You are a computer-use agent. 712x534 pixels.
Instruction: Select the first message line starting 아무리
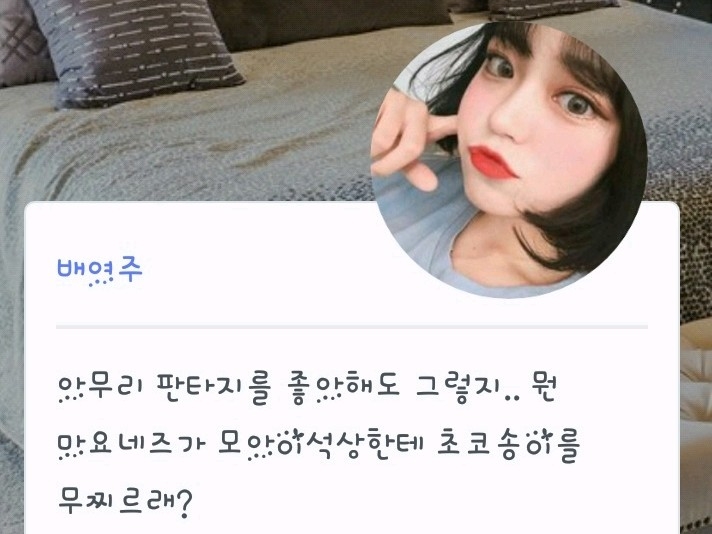point(307,390)
